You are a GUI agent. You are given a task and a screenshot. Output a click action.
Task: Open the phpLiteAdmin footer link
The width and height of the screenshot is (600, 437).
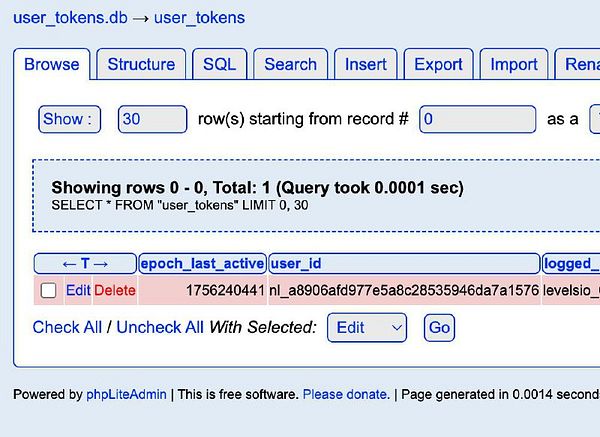click(126, 395)
